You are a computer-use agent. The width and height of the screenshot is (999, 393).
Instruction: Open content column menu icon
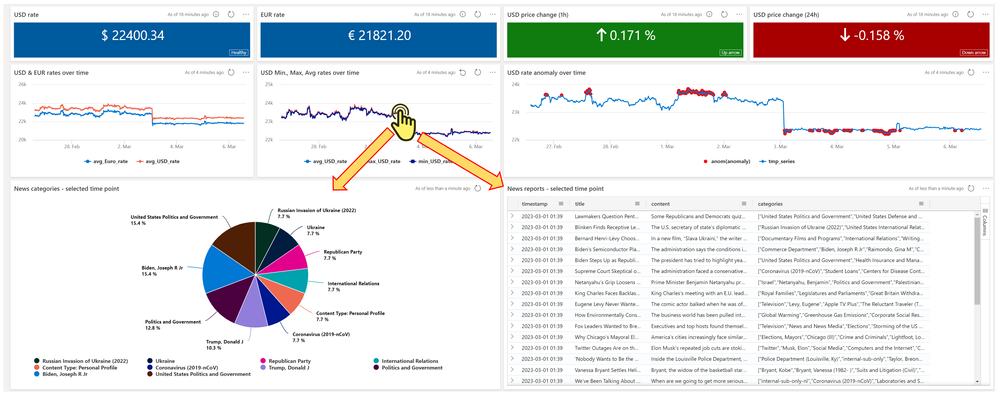pyautogui.click(x=745, y=204)
